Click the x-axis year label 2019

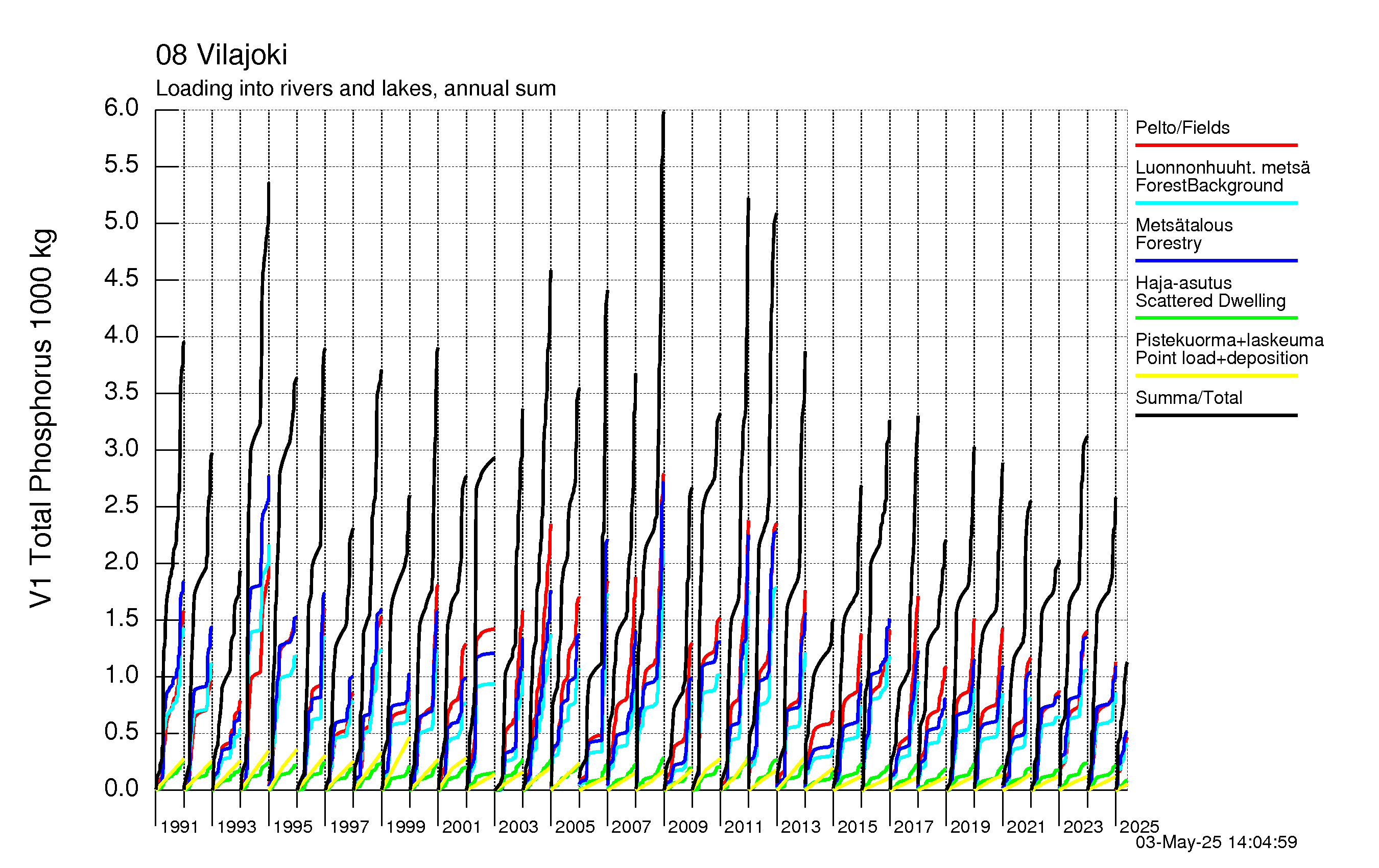pyautogui.click(x=970, y=827)
